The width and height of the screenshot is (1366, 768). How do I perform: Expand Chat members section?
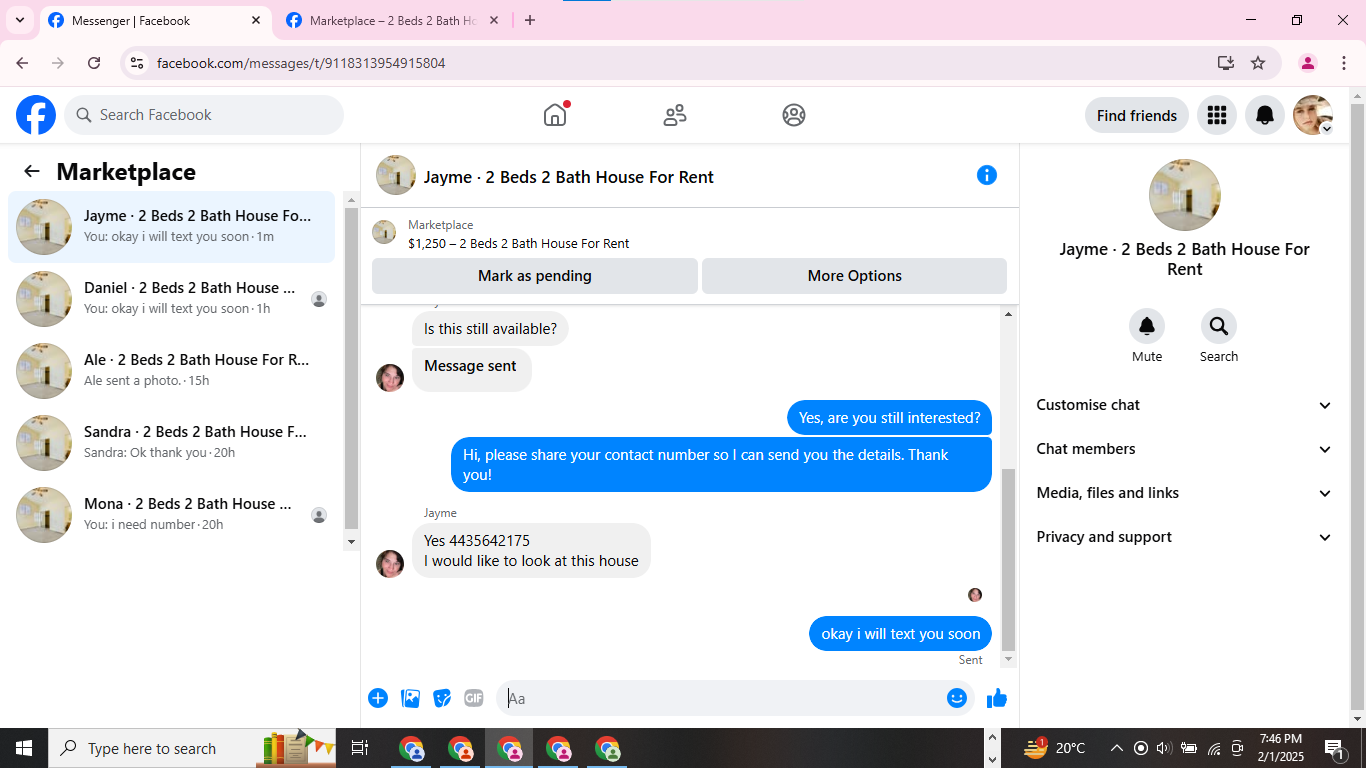(1185, 449)
